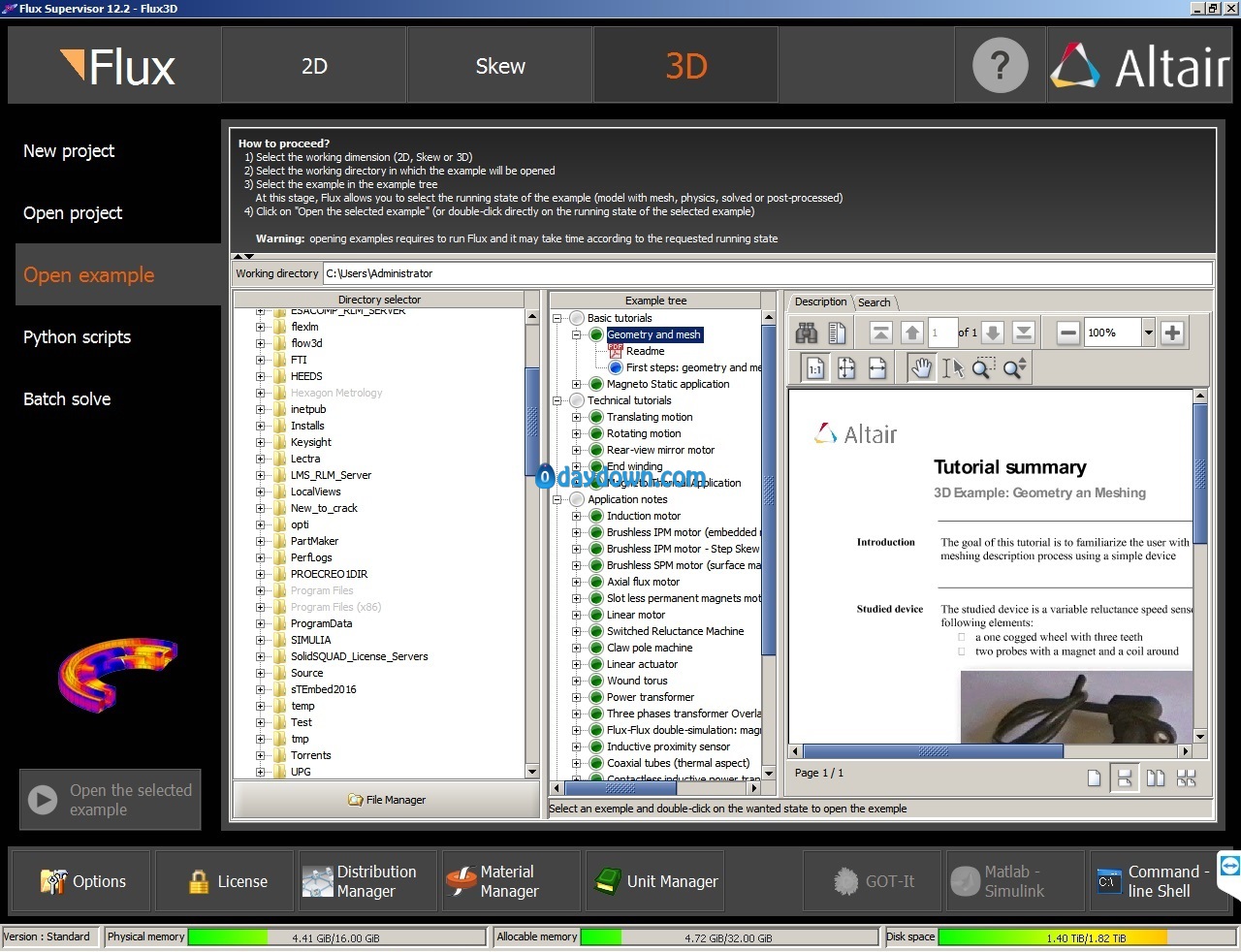The image size is (1241, 952).
Task: Go to the first page of the PDF
Action: [x=880, y=333]
